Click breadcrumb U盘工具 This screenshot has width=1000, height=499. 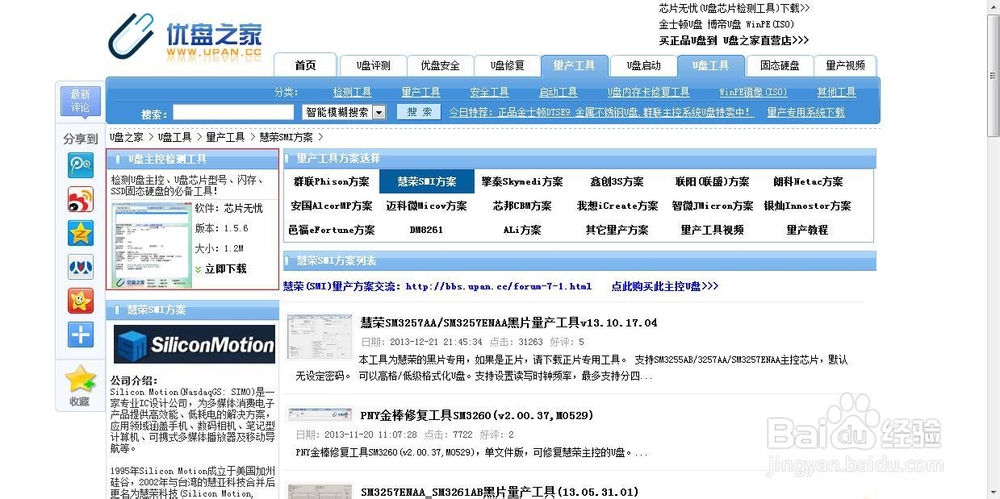click(175, 137)
